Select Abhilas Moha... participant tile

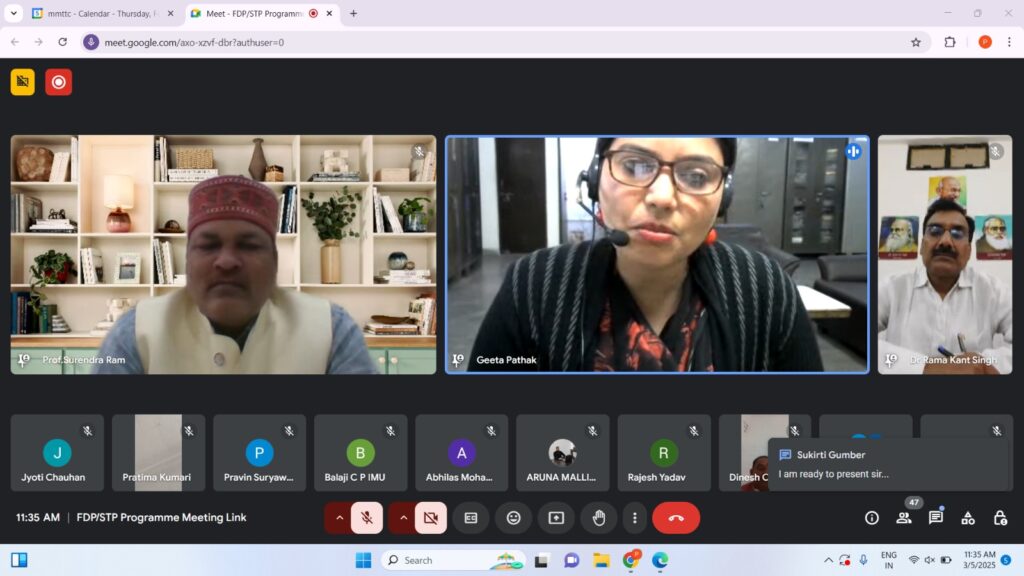[462, 453]
